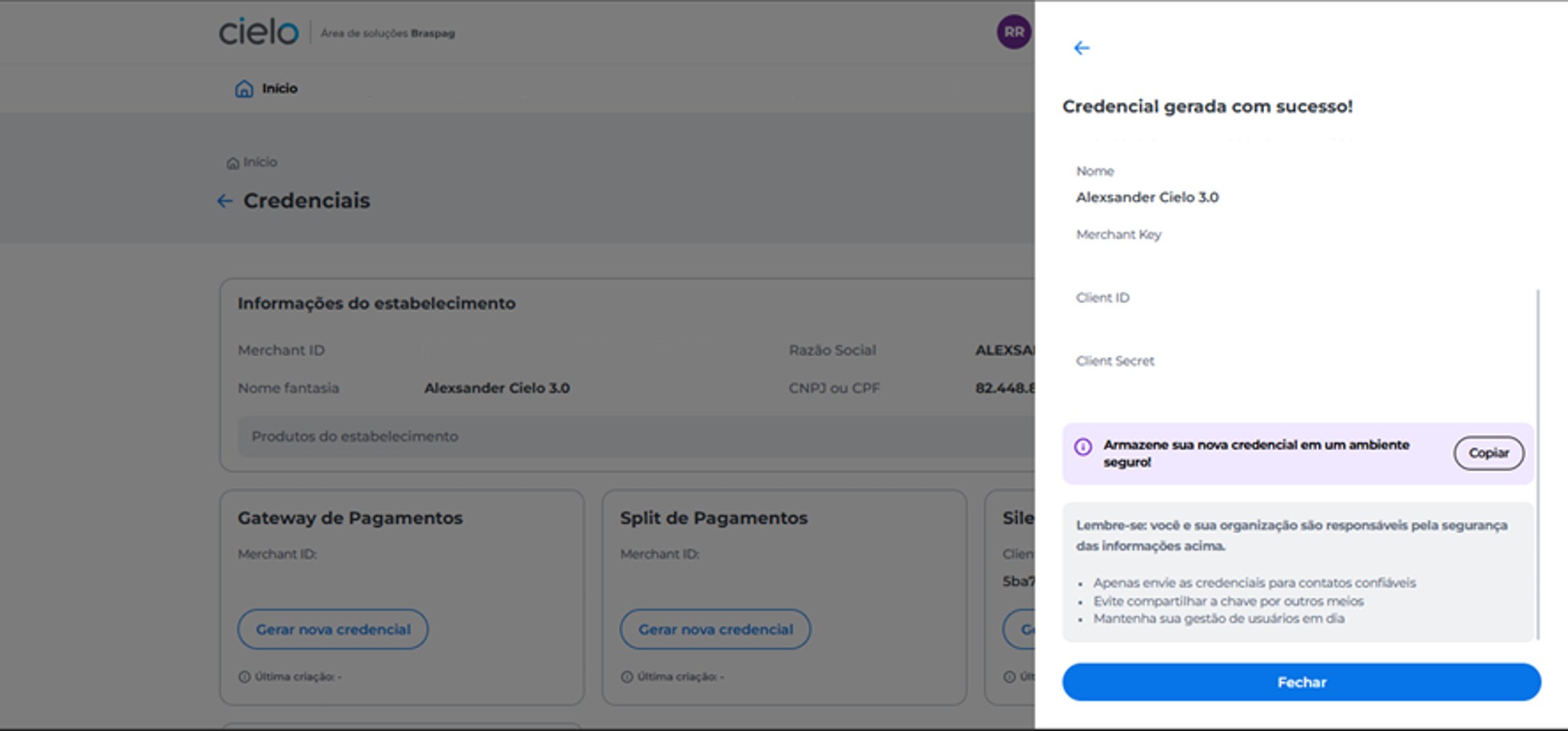Image resolution: width=1568 pixels, height=731 pixels.
Task: Click the cielo logo
Action: click(x=257, y=33)
